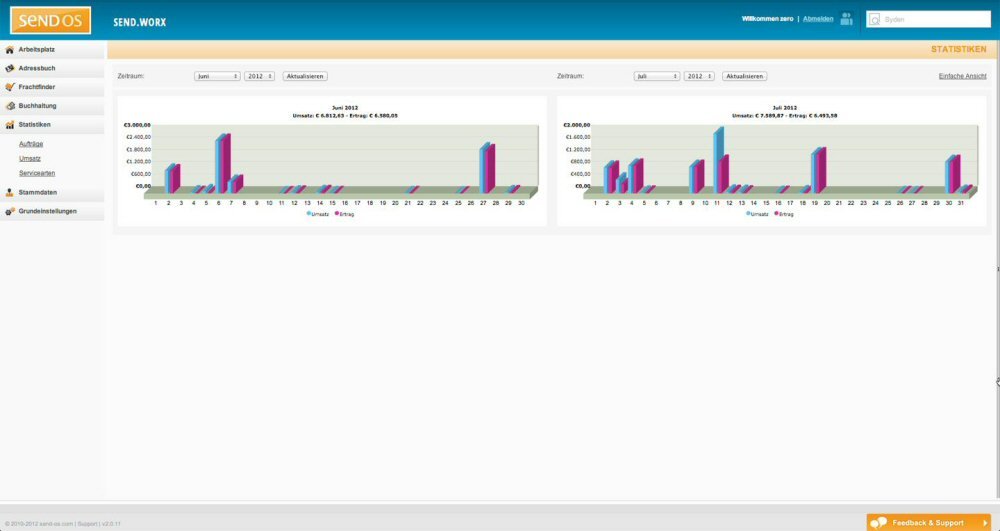Screen dimensions: 1000x531
Task: Click the Ertrag legend marker in Juli chart
Action: click(777, 214)
